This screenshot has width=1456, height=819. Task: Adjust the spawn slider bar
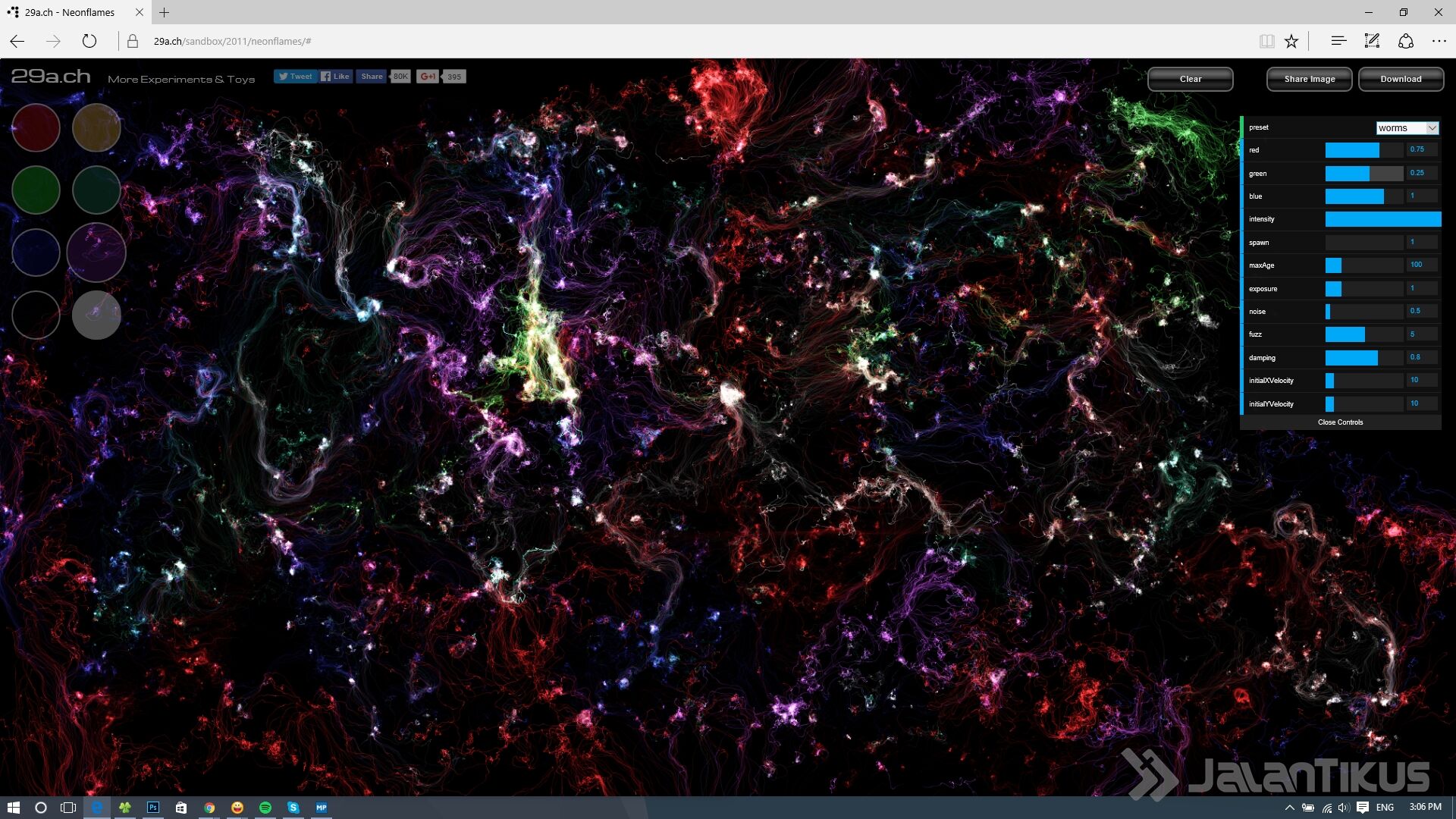1364,243
